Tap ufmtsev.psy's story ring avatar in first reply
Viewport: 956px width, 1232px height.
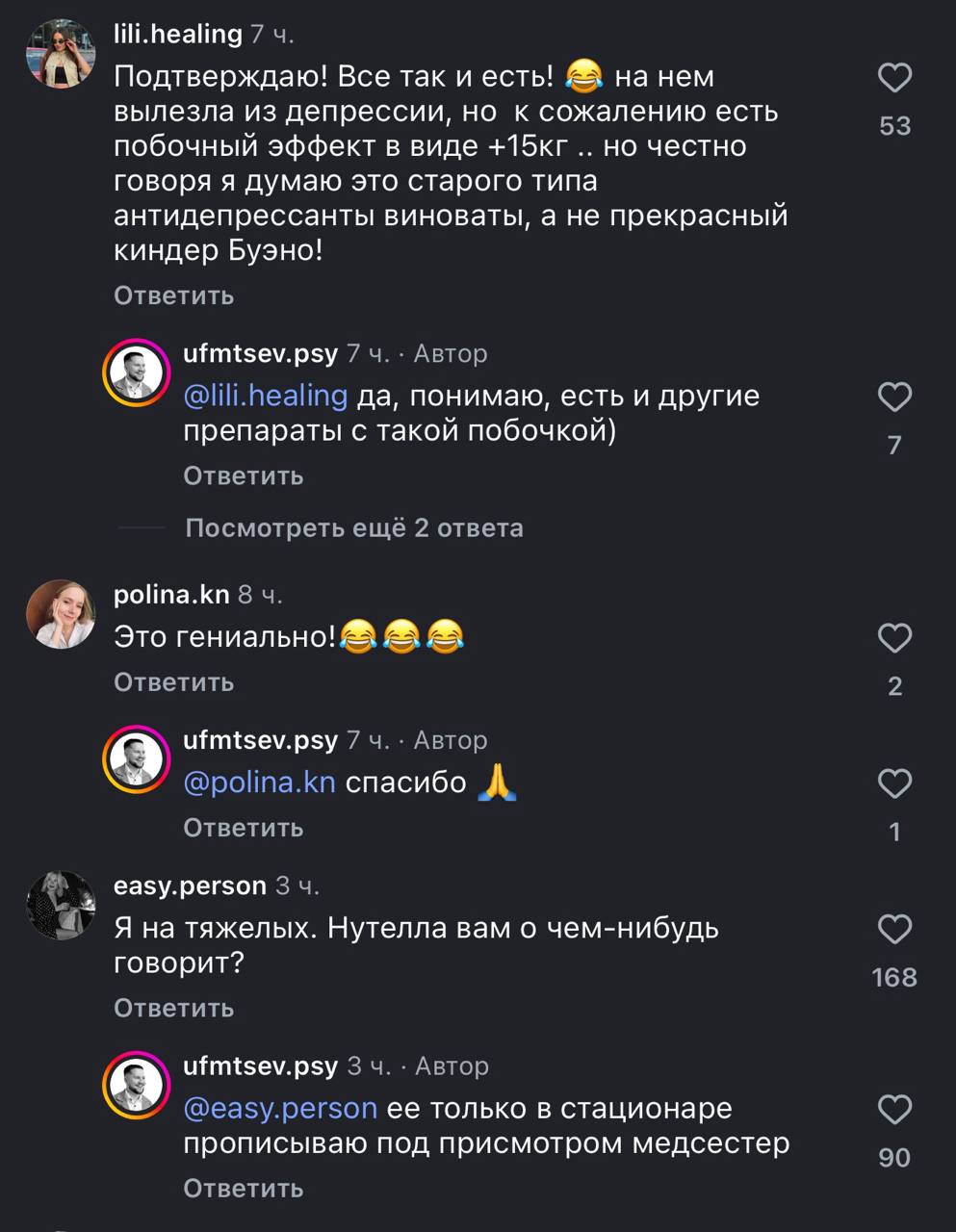(137, 372)
